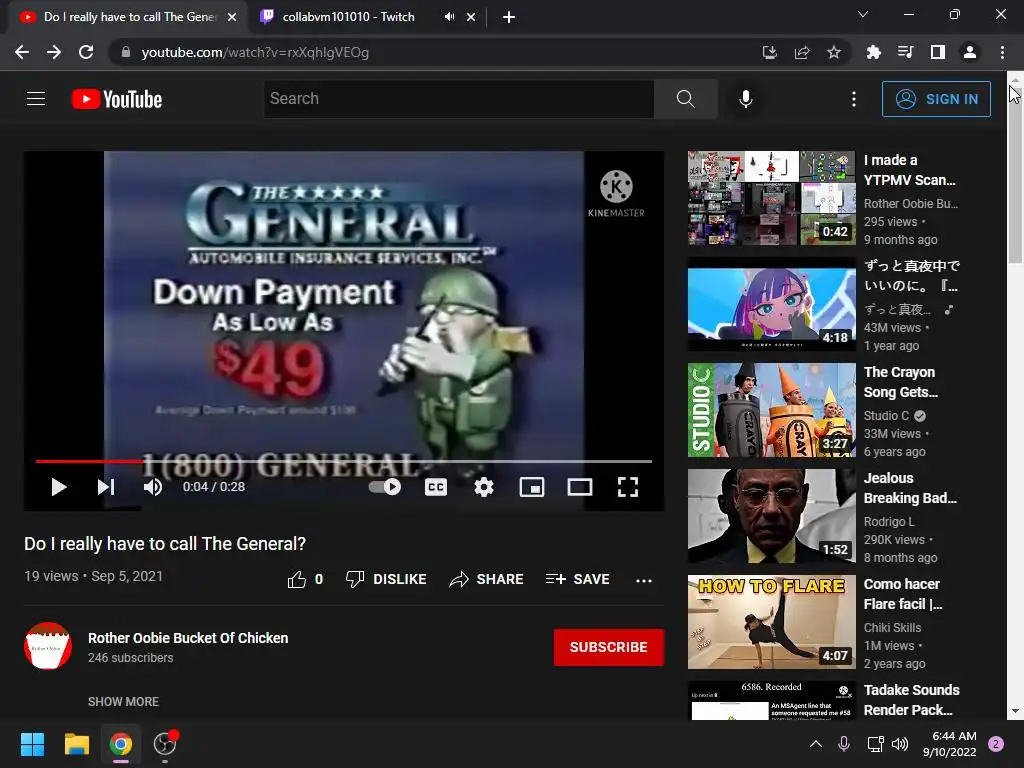
Task: Open more actions under the video
Action: 644,580
